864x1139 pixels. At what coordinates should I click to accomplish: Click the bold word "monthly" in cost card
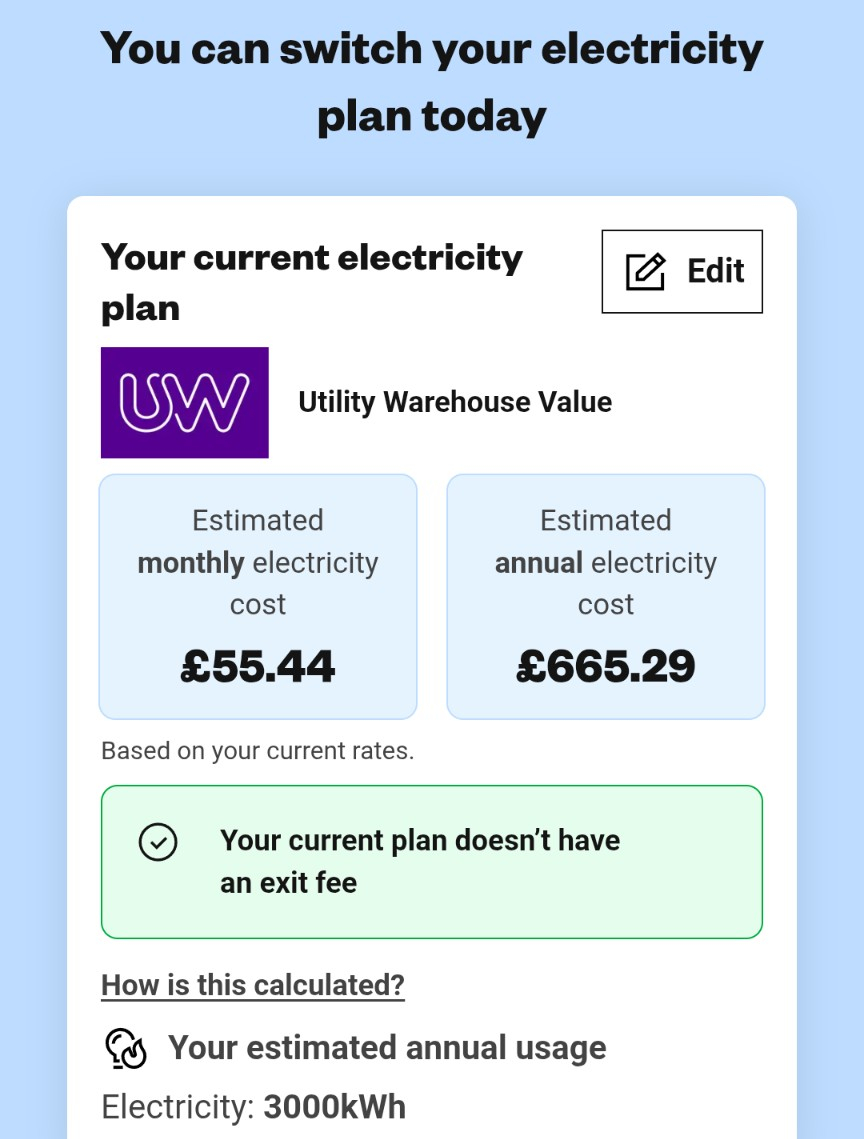coord(191,563)
